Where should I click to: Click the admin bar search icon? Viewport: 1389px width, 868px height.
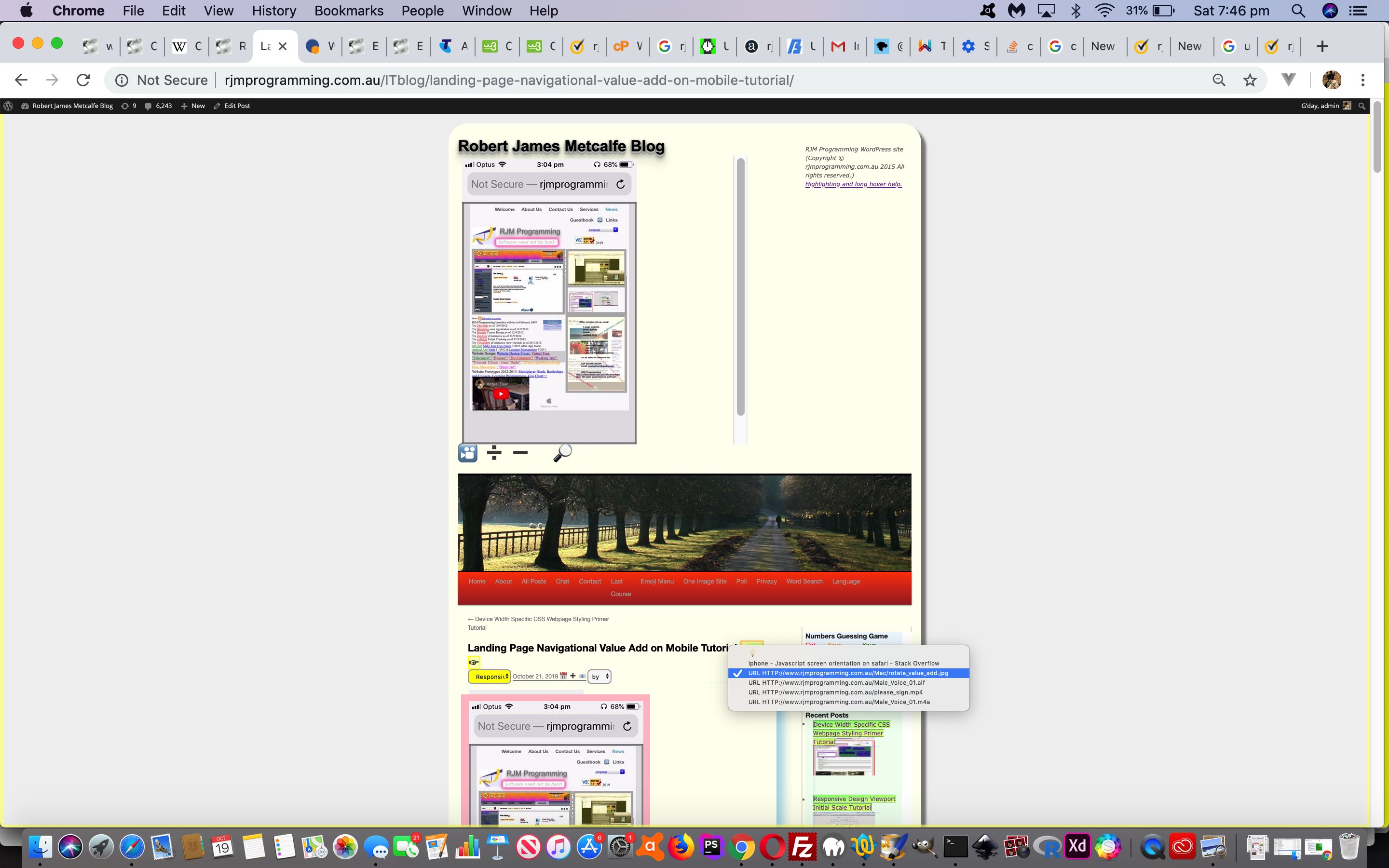[x=1362, y=106]
